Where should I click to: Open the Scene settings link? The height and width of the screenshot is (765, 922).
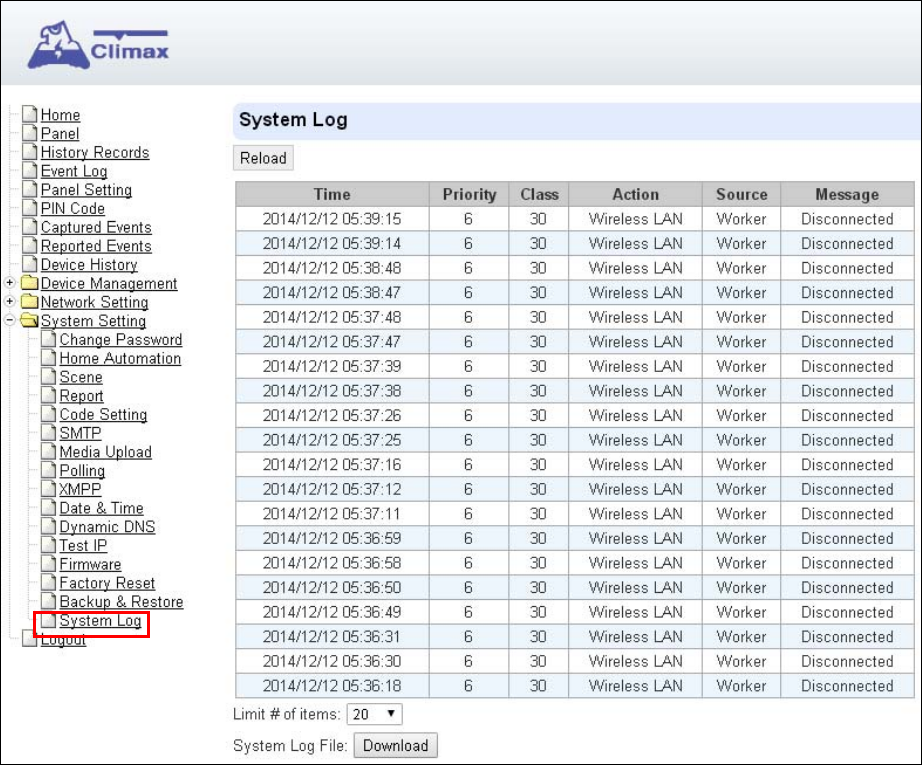tap(81, 378)
